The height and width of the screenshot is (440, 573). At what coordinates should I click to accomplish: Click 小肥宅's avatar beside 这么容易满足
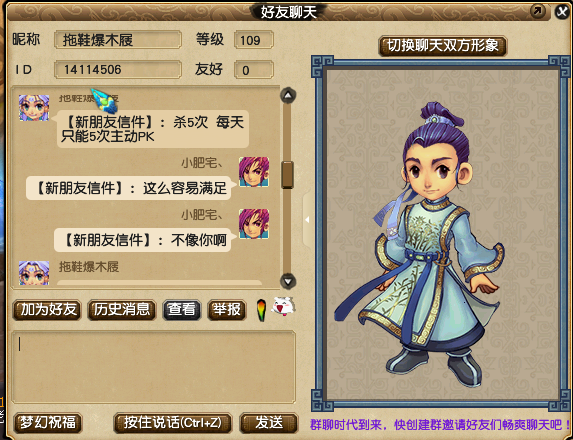coord(254,172)
